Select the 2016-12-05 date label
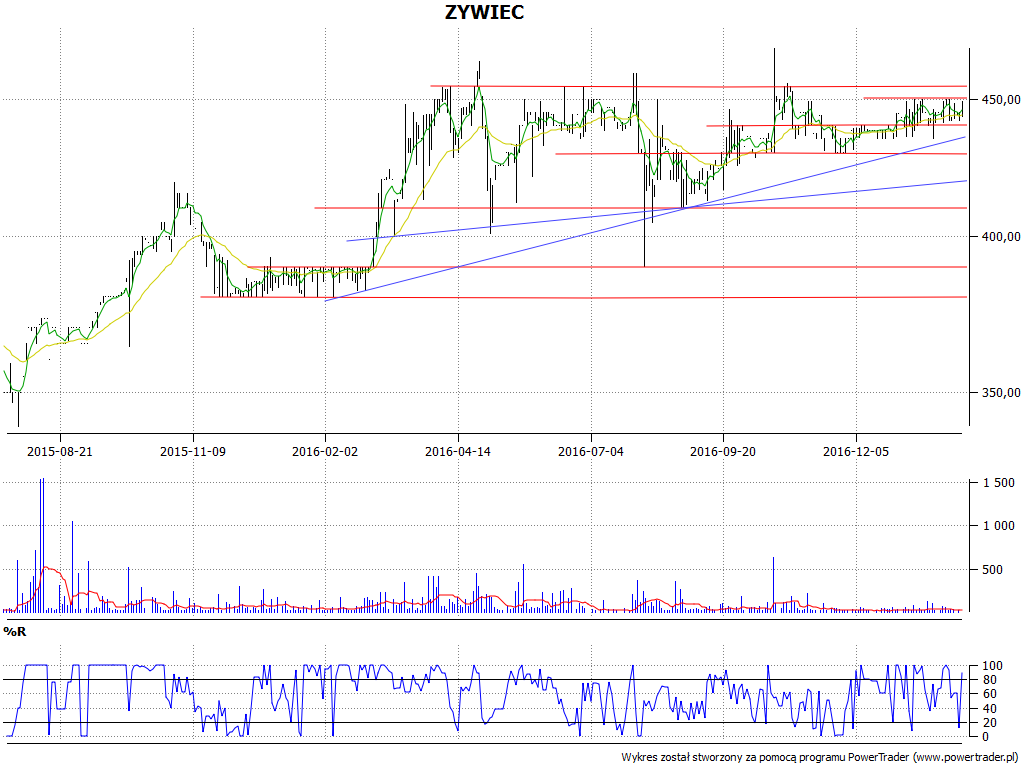Screen dimensions: 1024x768 [x=856, y=451]
